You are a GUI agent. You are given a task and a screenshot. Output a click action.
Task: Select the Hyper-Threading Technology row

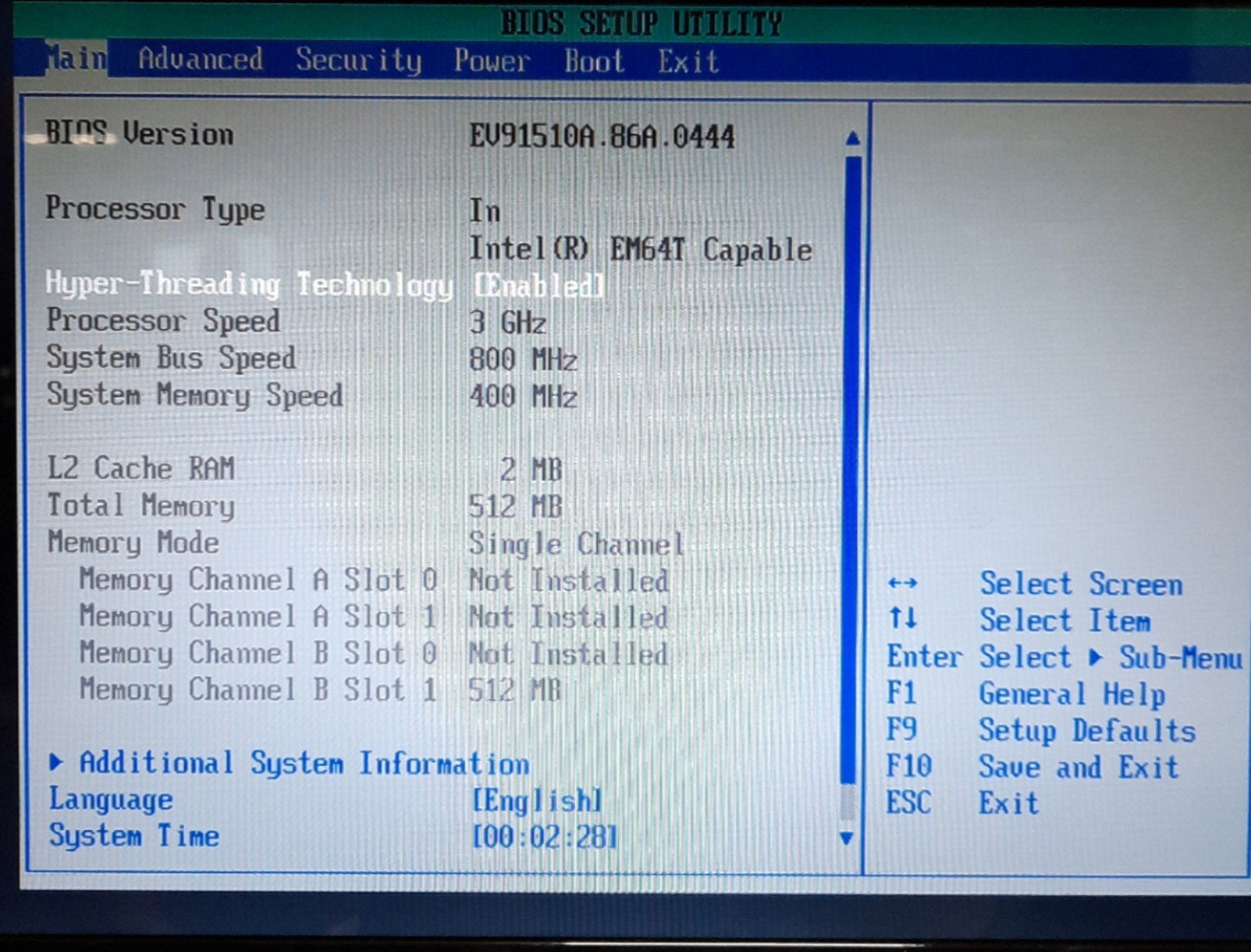[249, 284]
